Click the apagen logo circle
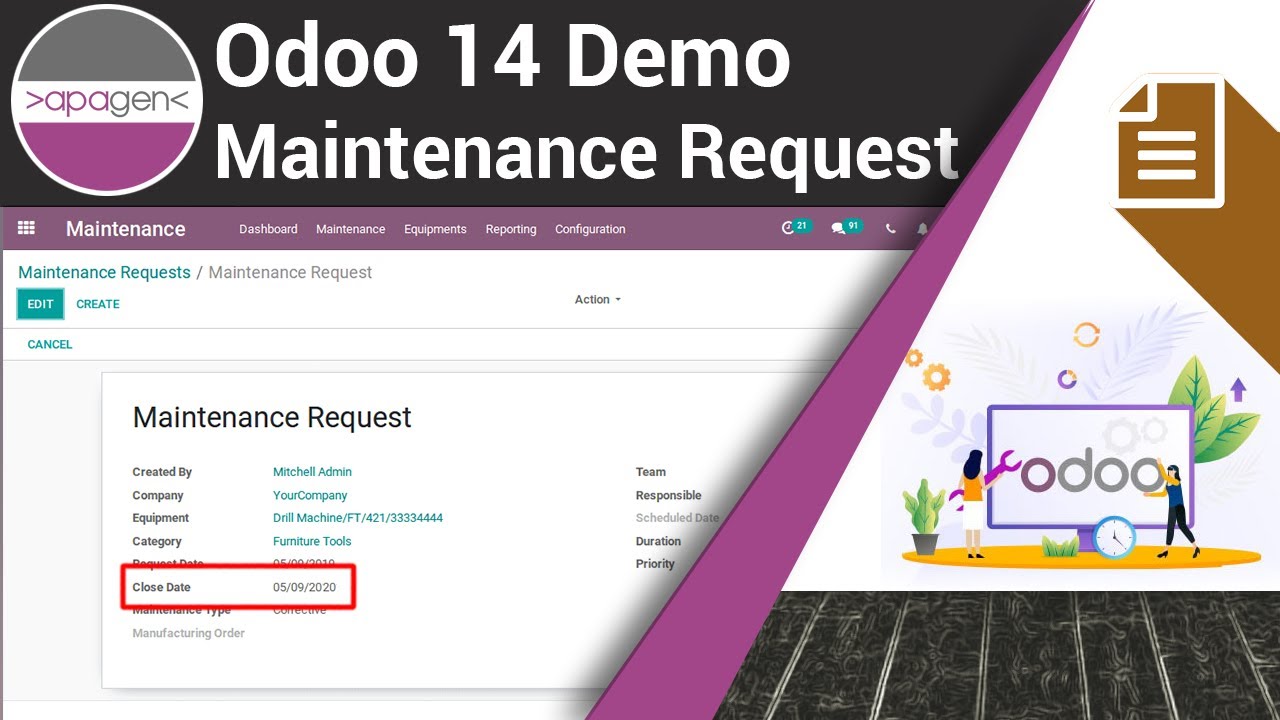 point(107,100)
